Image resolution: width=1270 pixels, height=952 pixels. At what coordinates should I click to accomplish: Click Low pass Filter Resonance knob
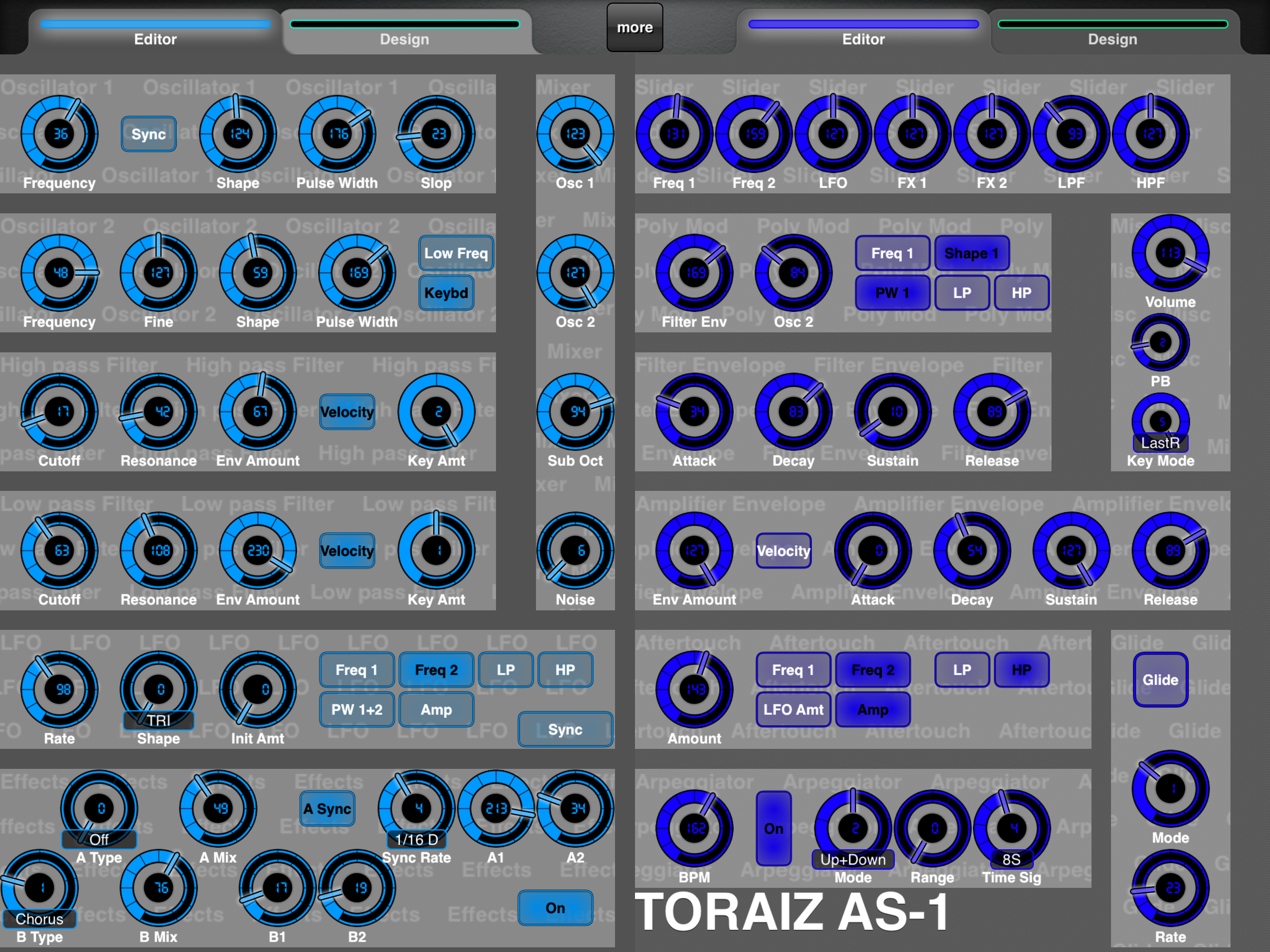[x=159, y=551]
